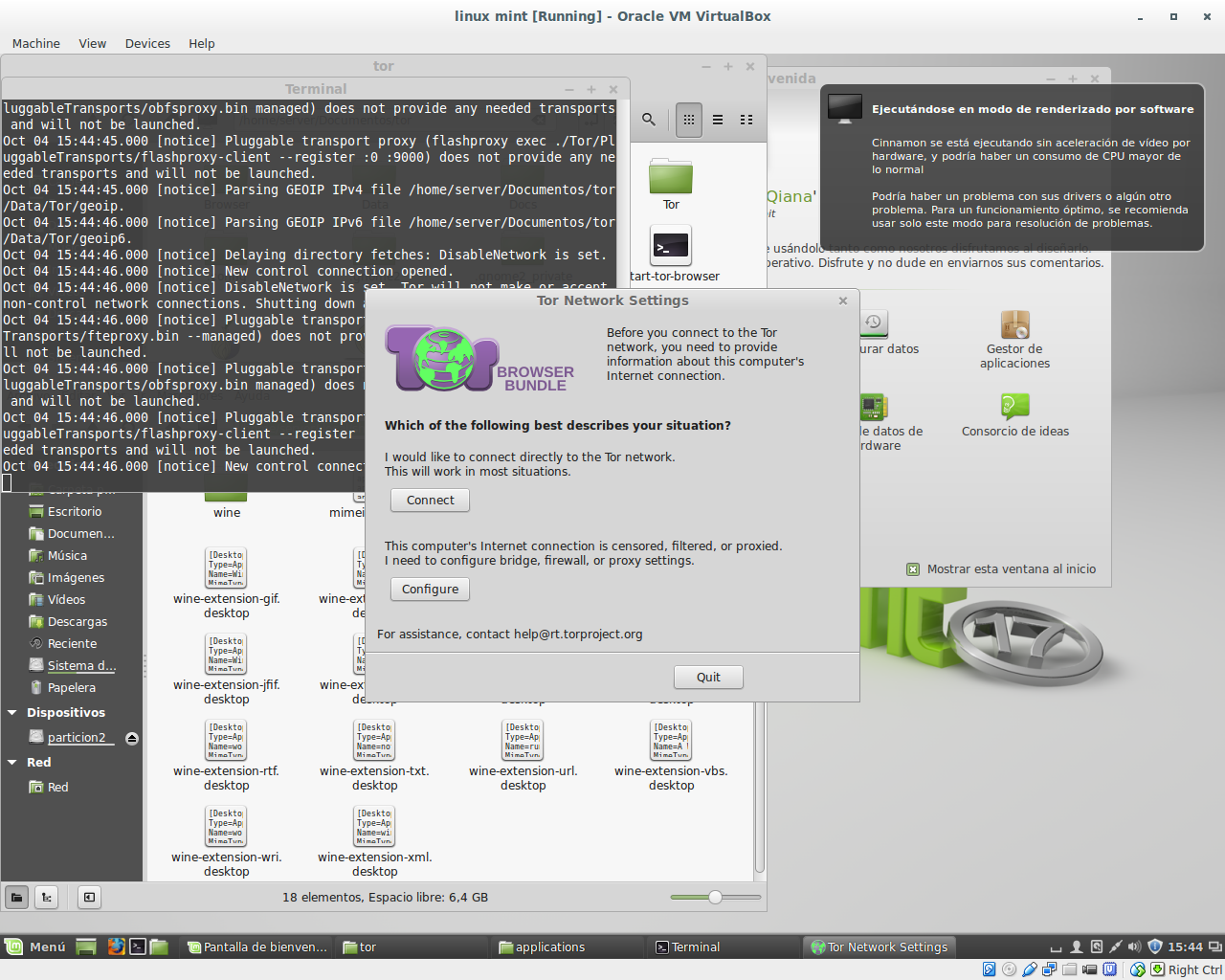The width and height of the screenshot is (1225, 980).
Task: Switch to Pantalla de bienvenida taskbar window
Action: (257, 947)
